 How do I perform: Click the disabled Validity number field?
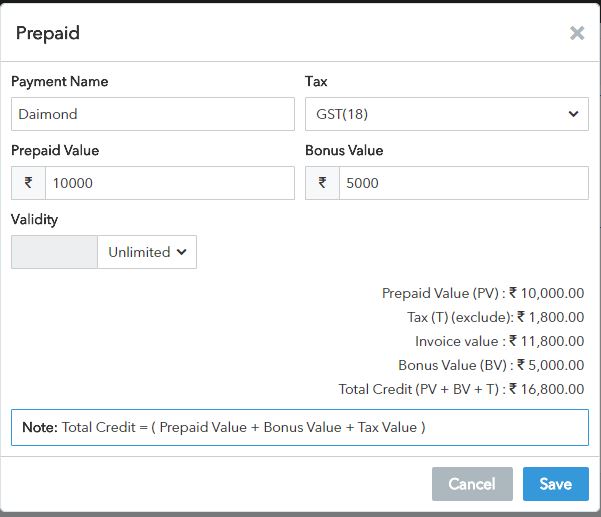point(54,252)
